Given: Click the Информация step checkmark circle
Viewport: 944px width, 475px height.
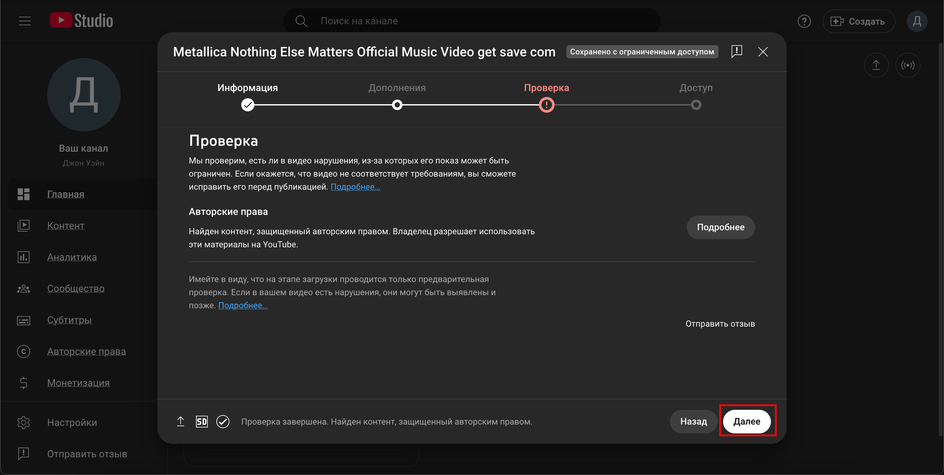Looking at the screenshot, I should point(247,105).
